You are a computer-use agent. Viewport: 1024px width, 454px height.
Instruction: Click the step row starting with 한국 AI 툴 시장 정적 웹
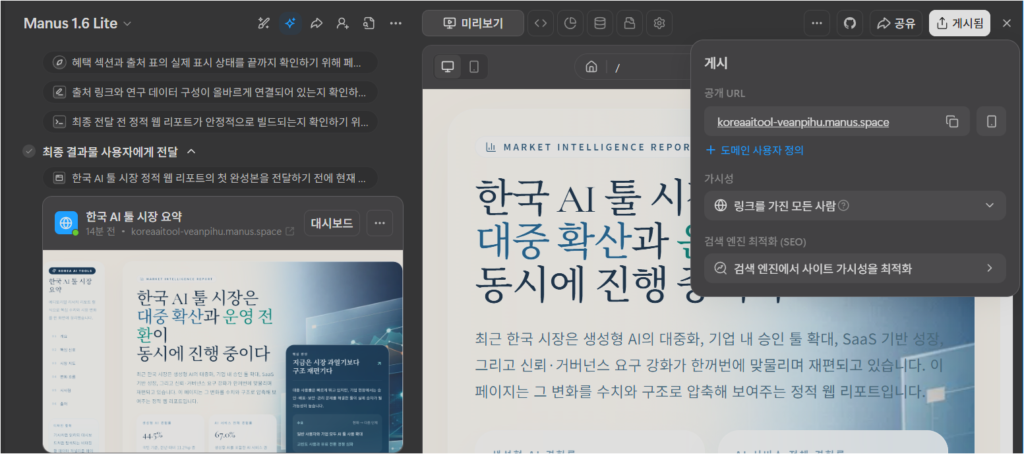[x=210, y=178]
